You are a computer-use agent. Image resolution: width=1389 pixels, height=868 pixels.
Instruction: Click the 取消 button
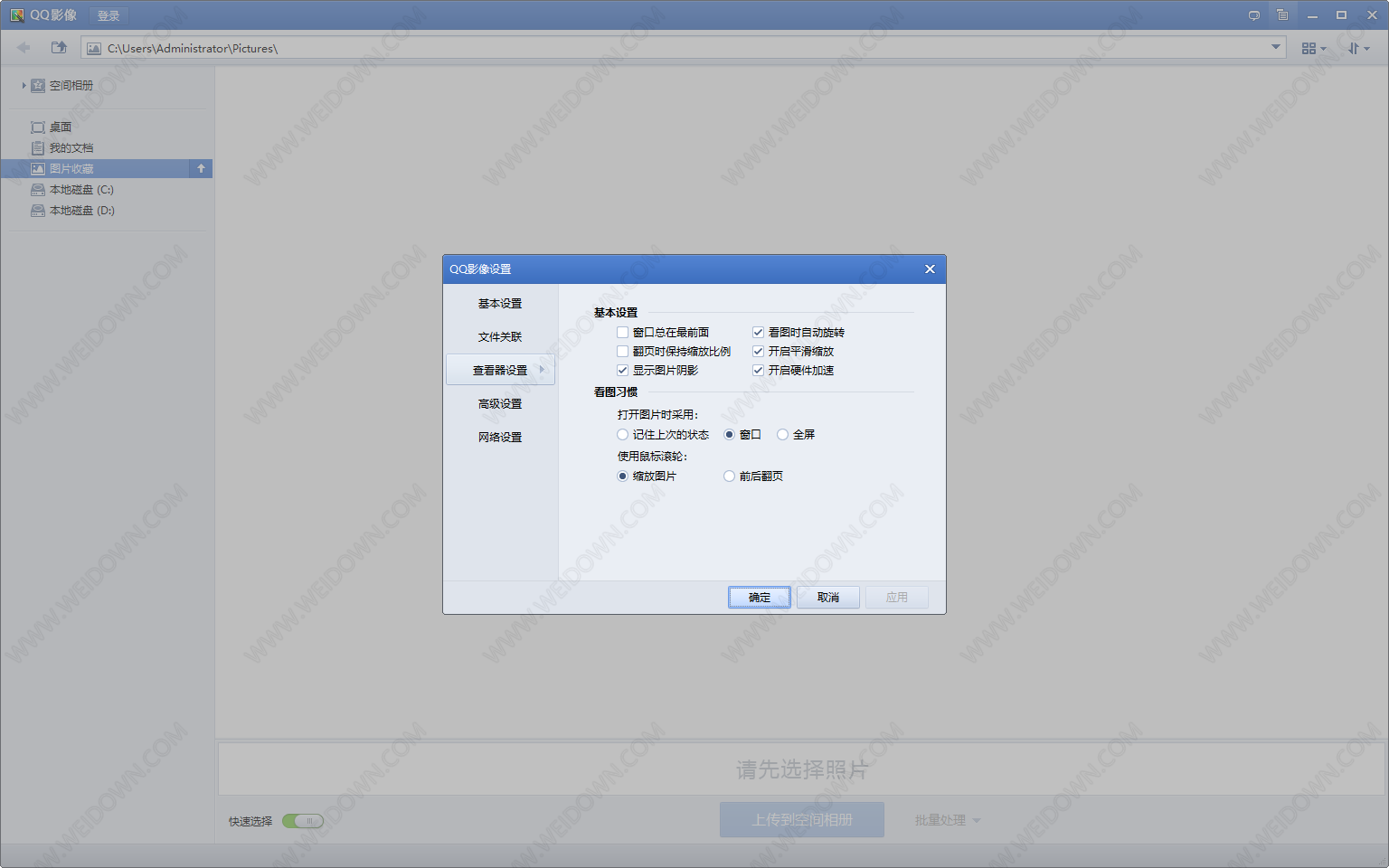(x=828, y=598)
